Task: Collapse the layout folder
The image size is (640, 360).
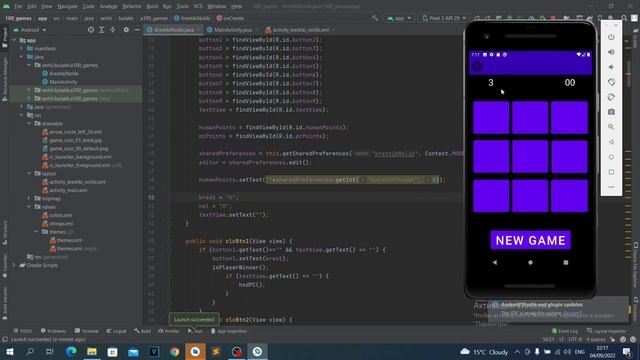Action: click(29, 173)
